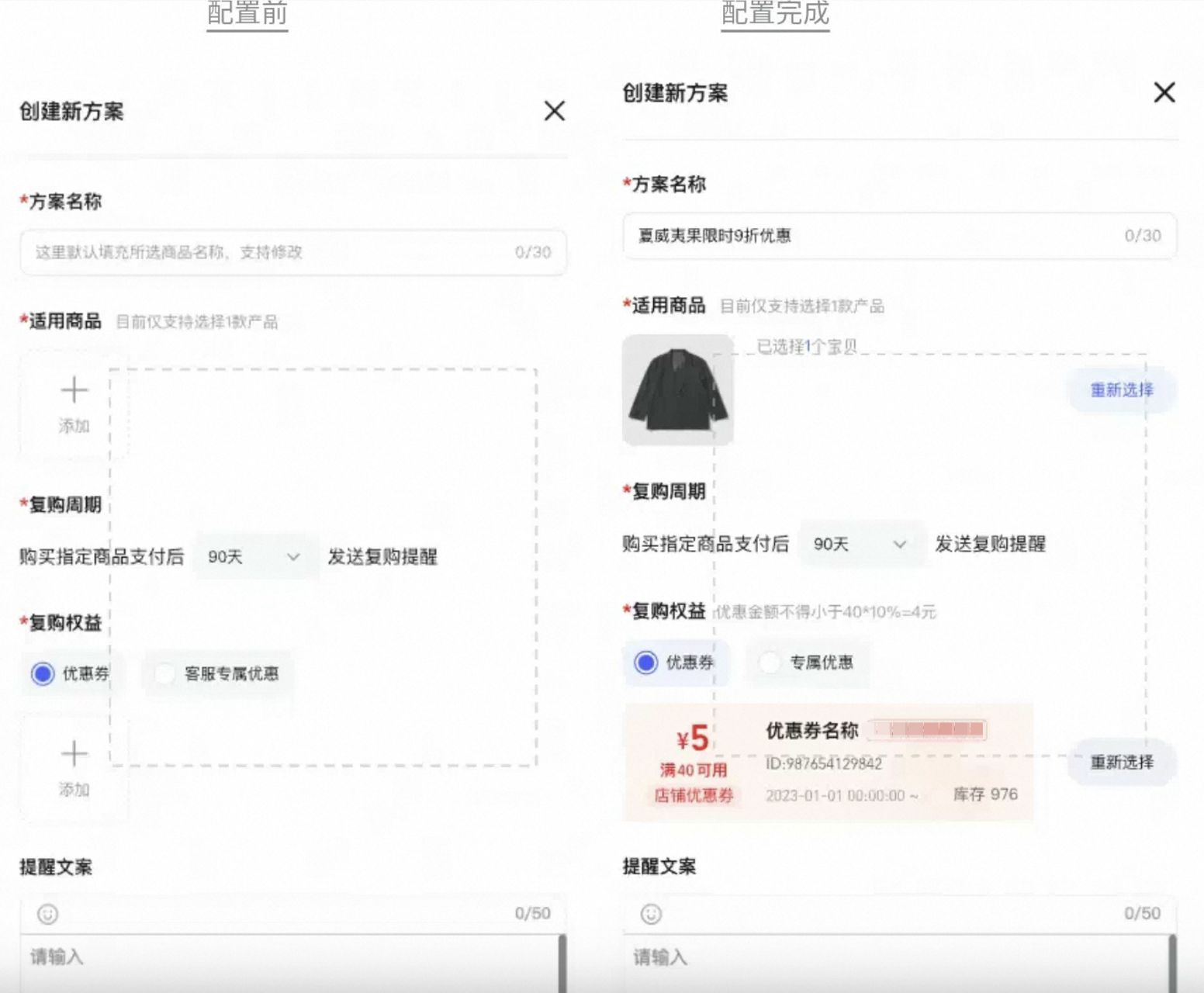This screenshot has width=1204, height=993.
Task: Click the 方案名称 field containing 夏威夷果限时9折优惠
Action: click(900, 236)
